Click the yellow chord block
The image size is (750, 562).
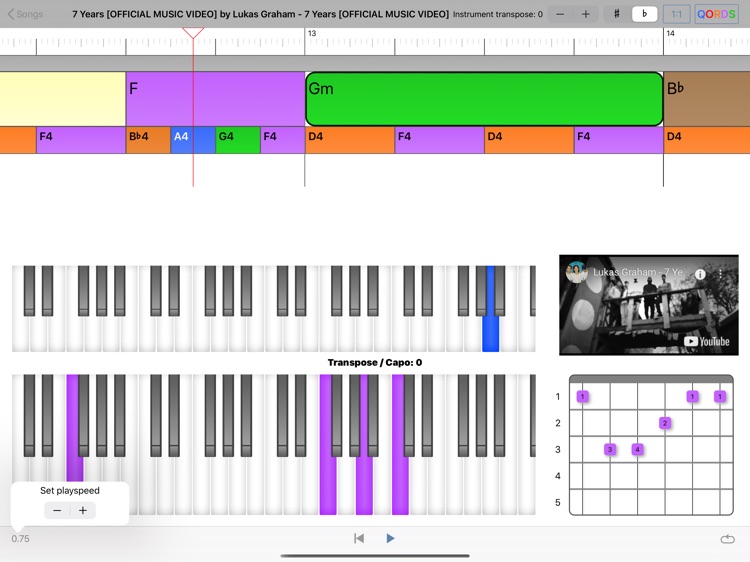coord(63,99)
